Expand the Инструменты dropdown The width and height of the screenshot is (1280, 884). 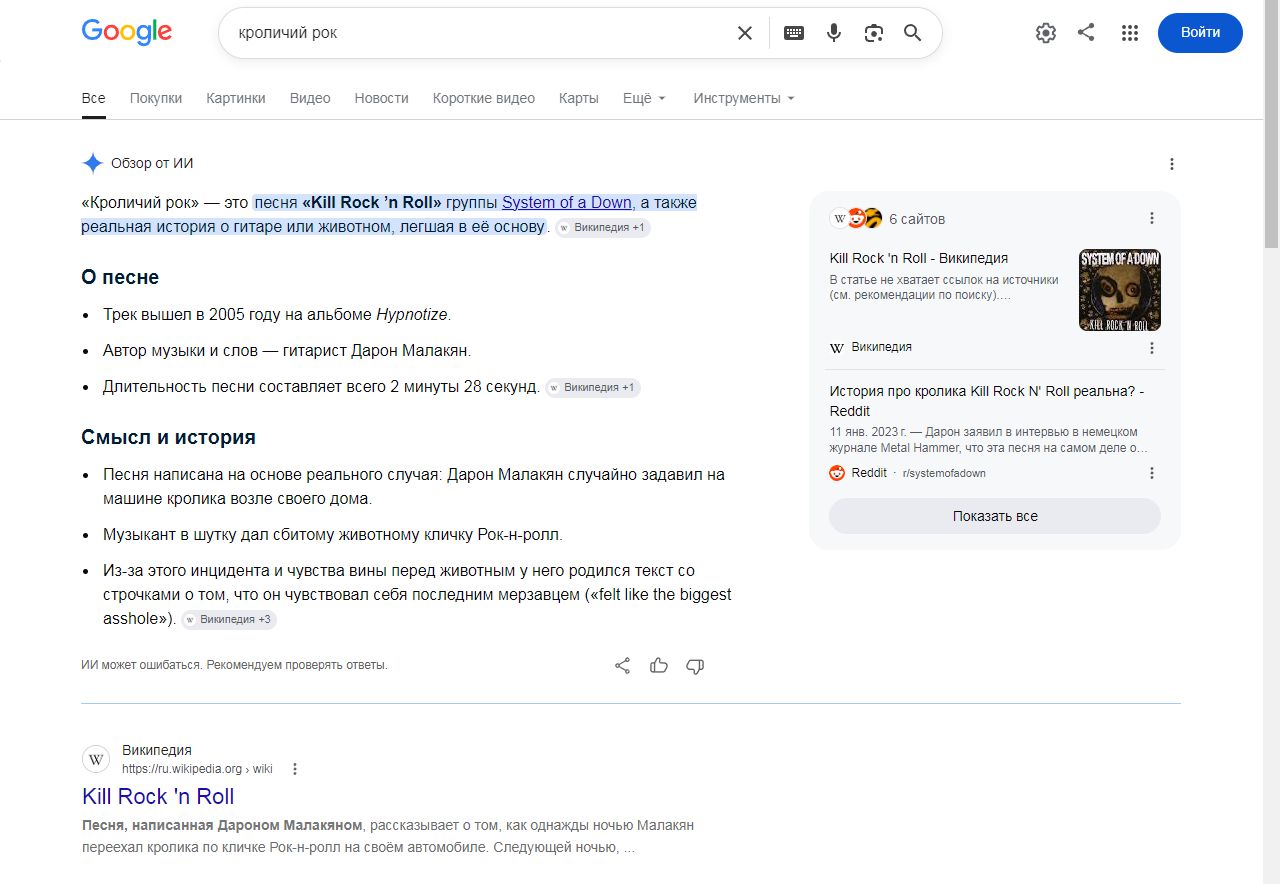click(x=744, y=98)
